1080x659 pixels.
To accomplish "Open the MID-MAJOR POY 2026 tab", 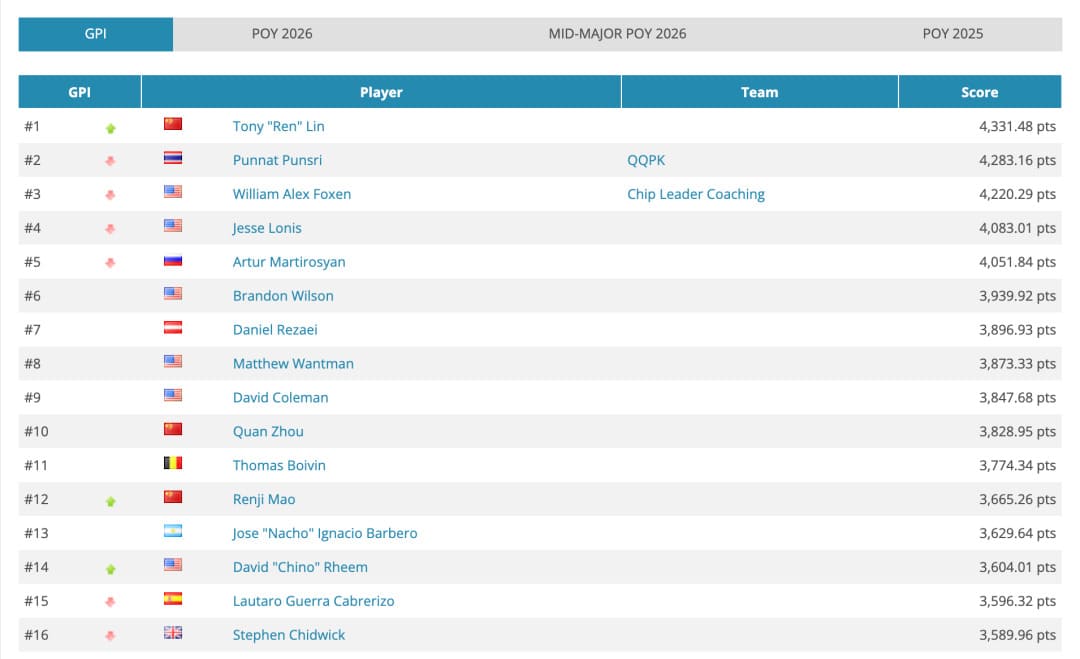I will coord(617,34).
